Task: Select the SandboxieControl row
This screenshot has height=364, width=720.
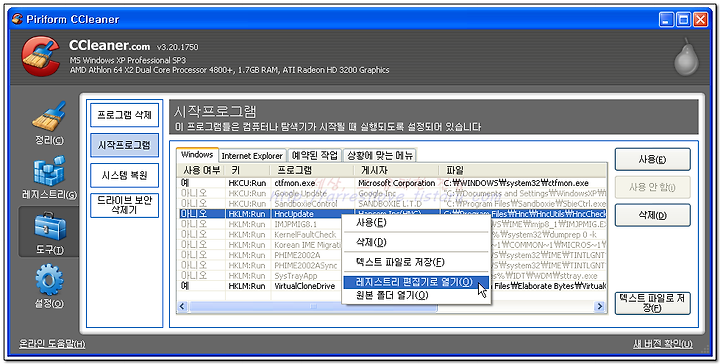Action: 392,203
